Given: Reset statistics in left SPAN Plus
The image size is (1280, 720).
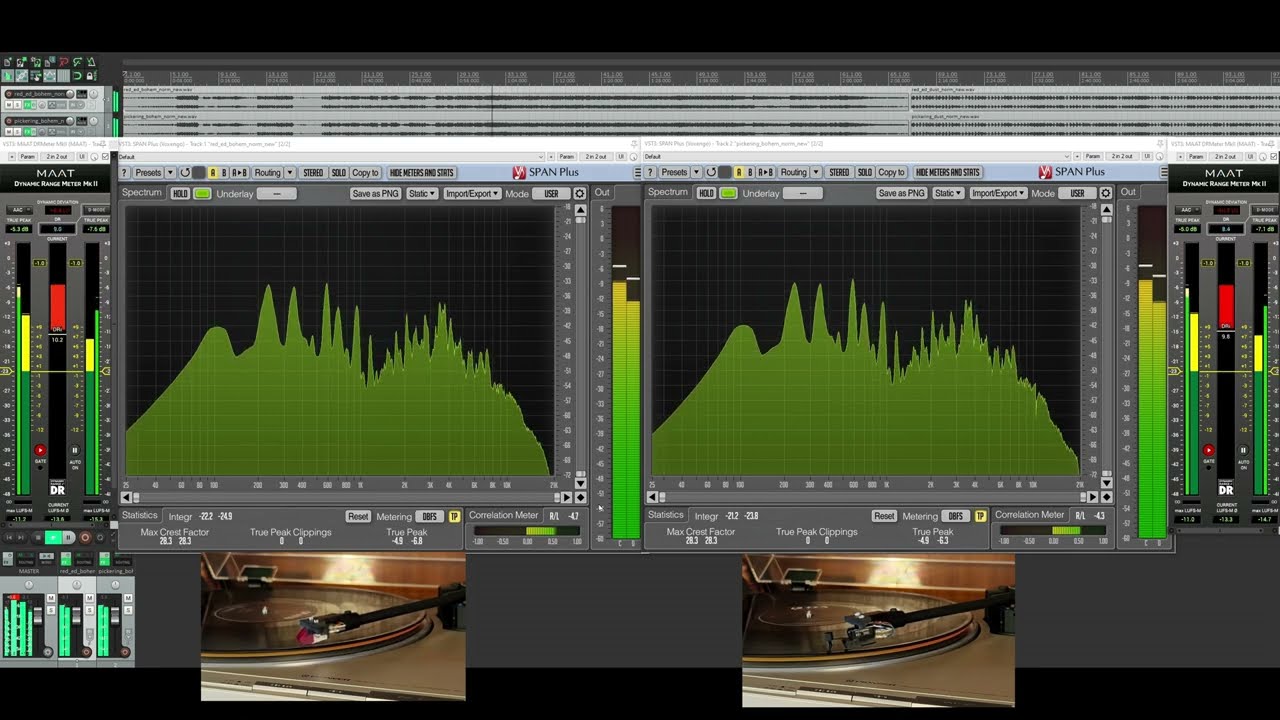Looking at the screenshot, I should (x=358, y=516).
